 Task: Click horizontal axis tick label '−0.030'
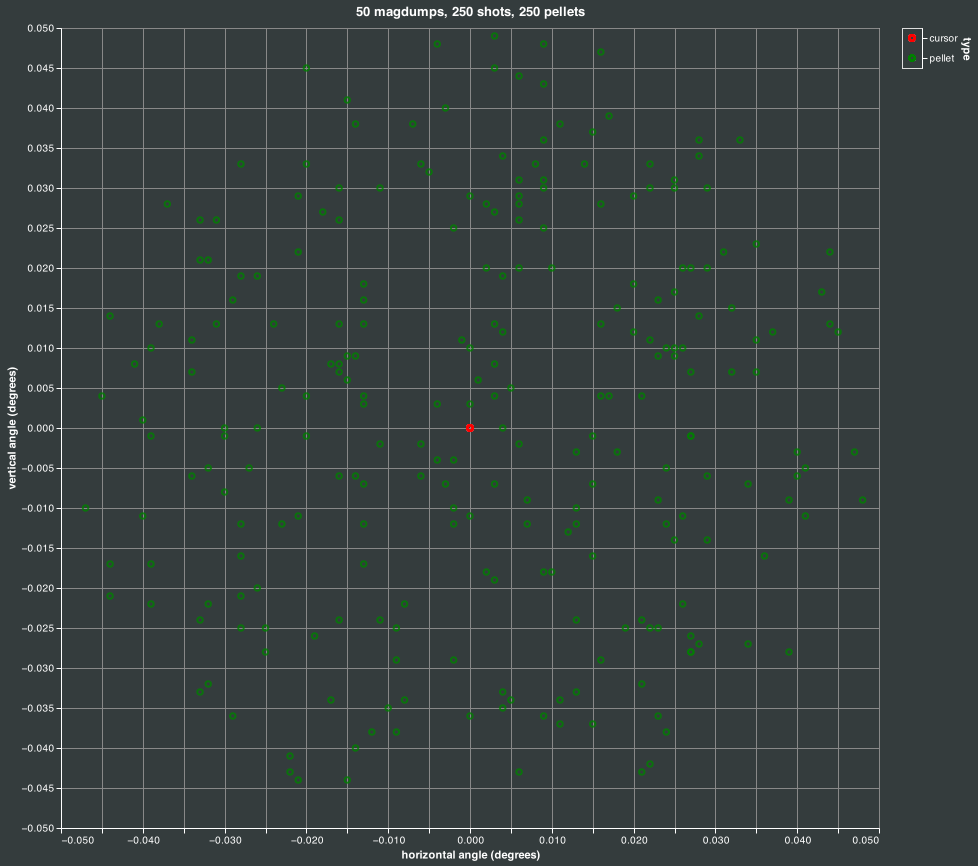[x=225, y=840]
